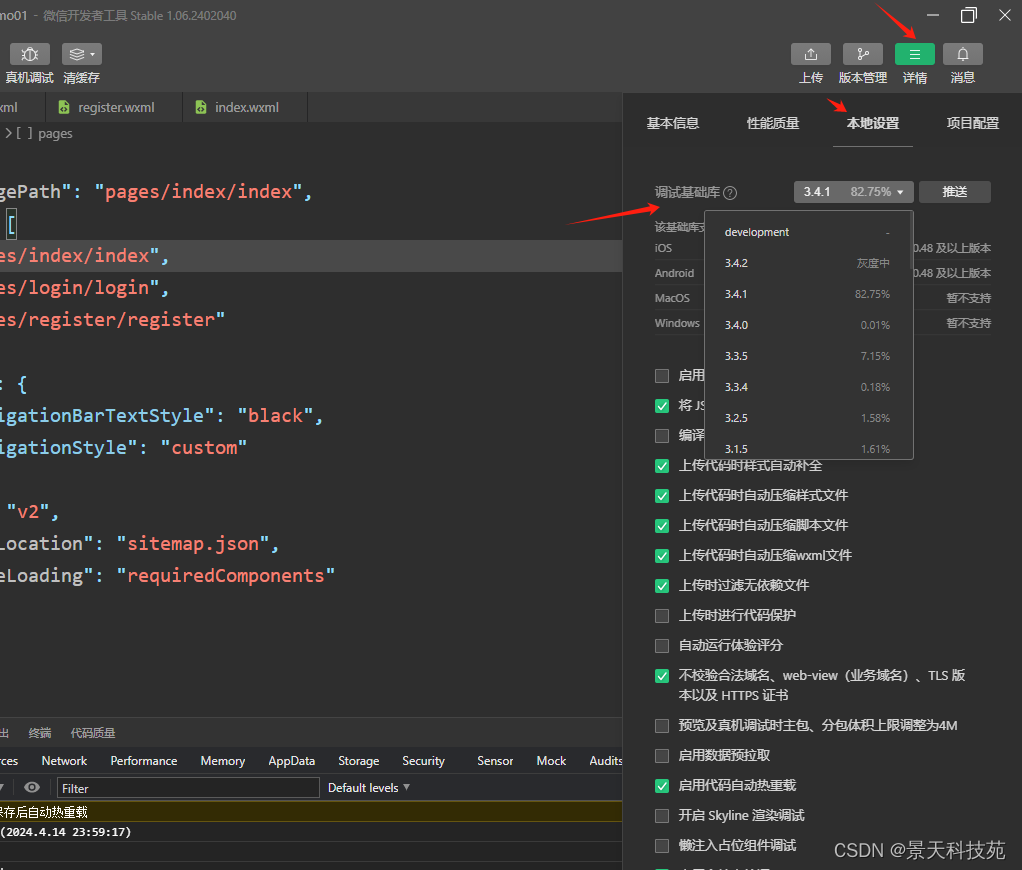Enable 懒注入占位组件调试
This screenshot has height=870, width=1022.
click(x=662, y=846)
